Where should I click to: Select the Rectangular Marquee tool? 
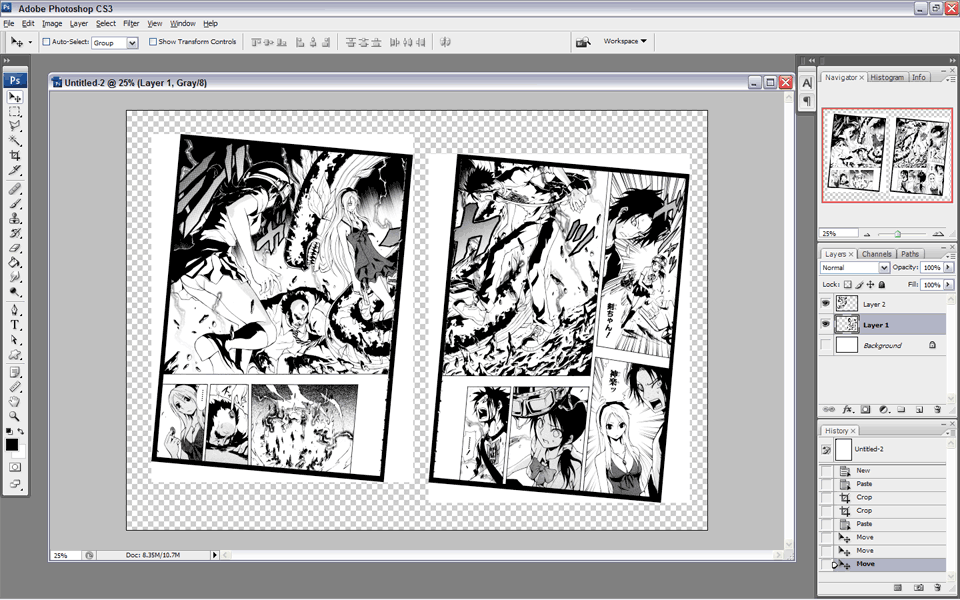point(15,111)
